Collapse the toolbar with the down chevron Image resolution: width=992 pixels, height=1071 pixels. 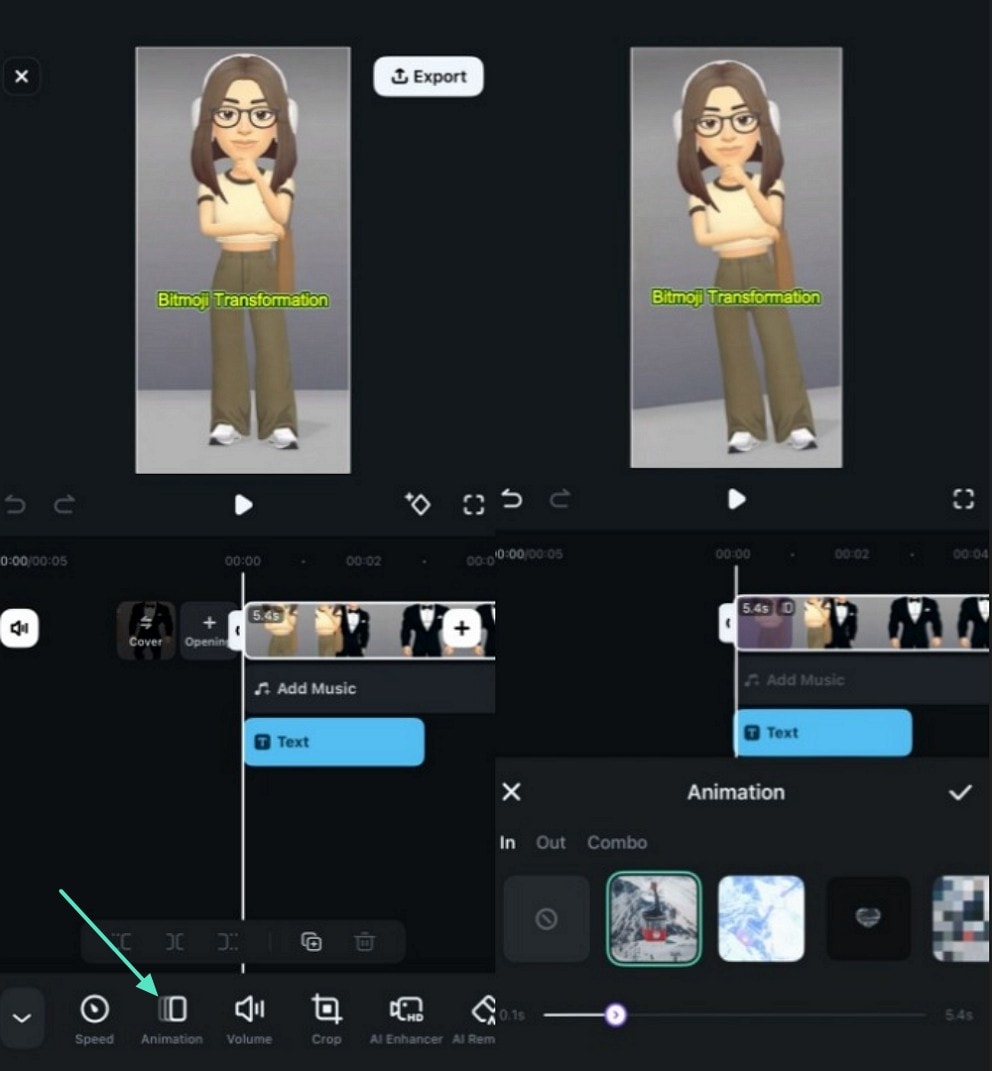coord(22,1017)
